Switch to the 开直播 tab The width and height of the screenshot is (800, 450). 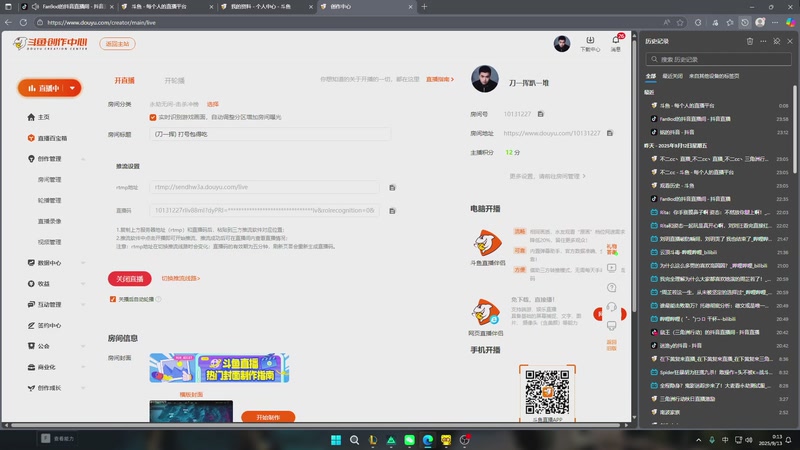124,81
